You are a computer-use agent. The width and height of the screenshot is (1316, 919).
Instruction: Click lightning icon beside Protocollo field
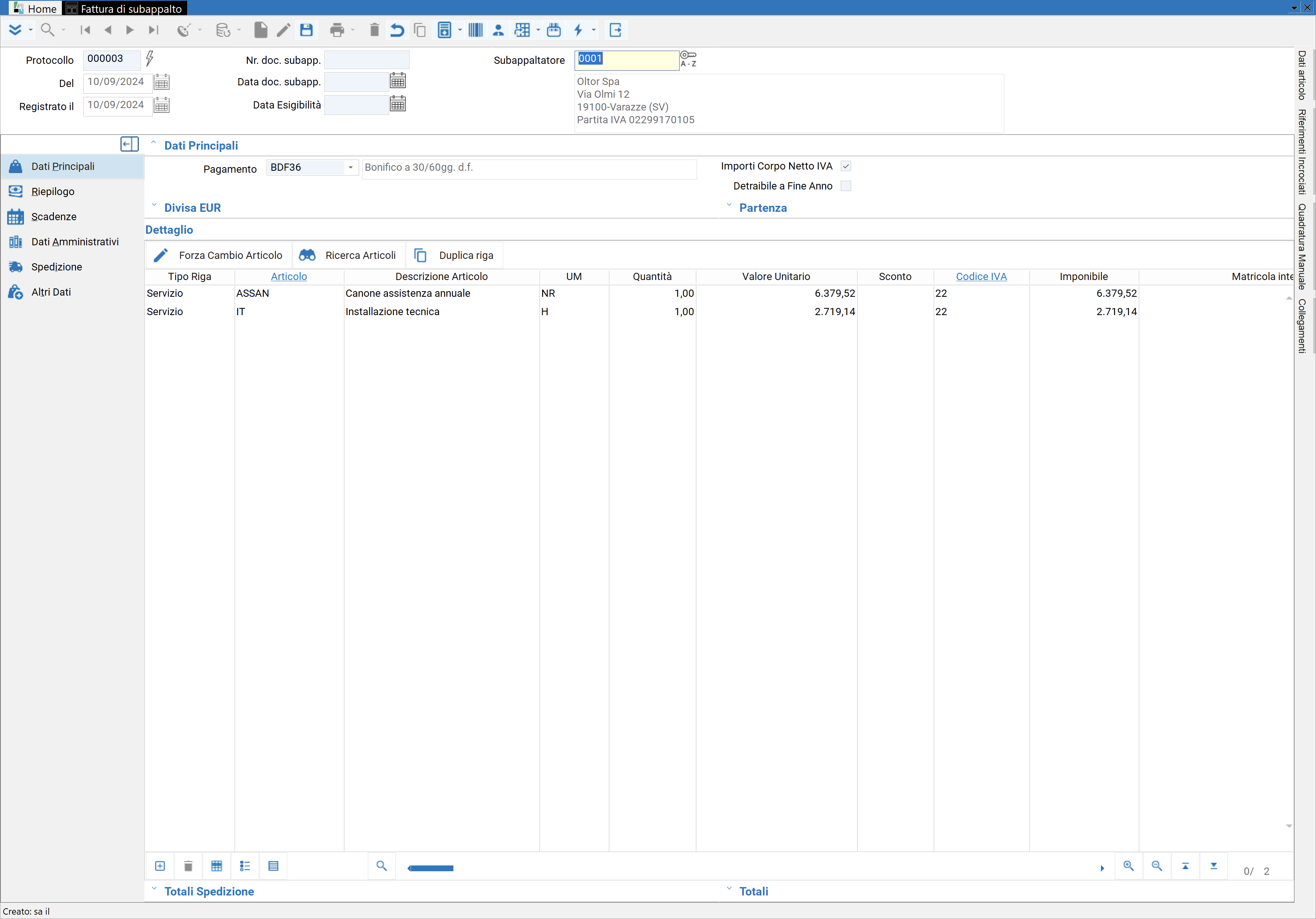click(x=150, y=58)
